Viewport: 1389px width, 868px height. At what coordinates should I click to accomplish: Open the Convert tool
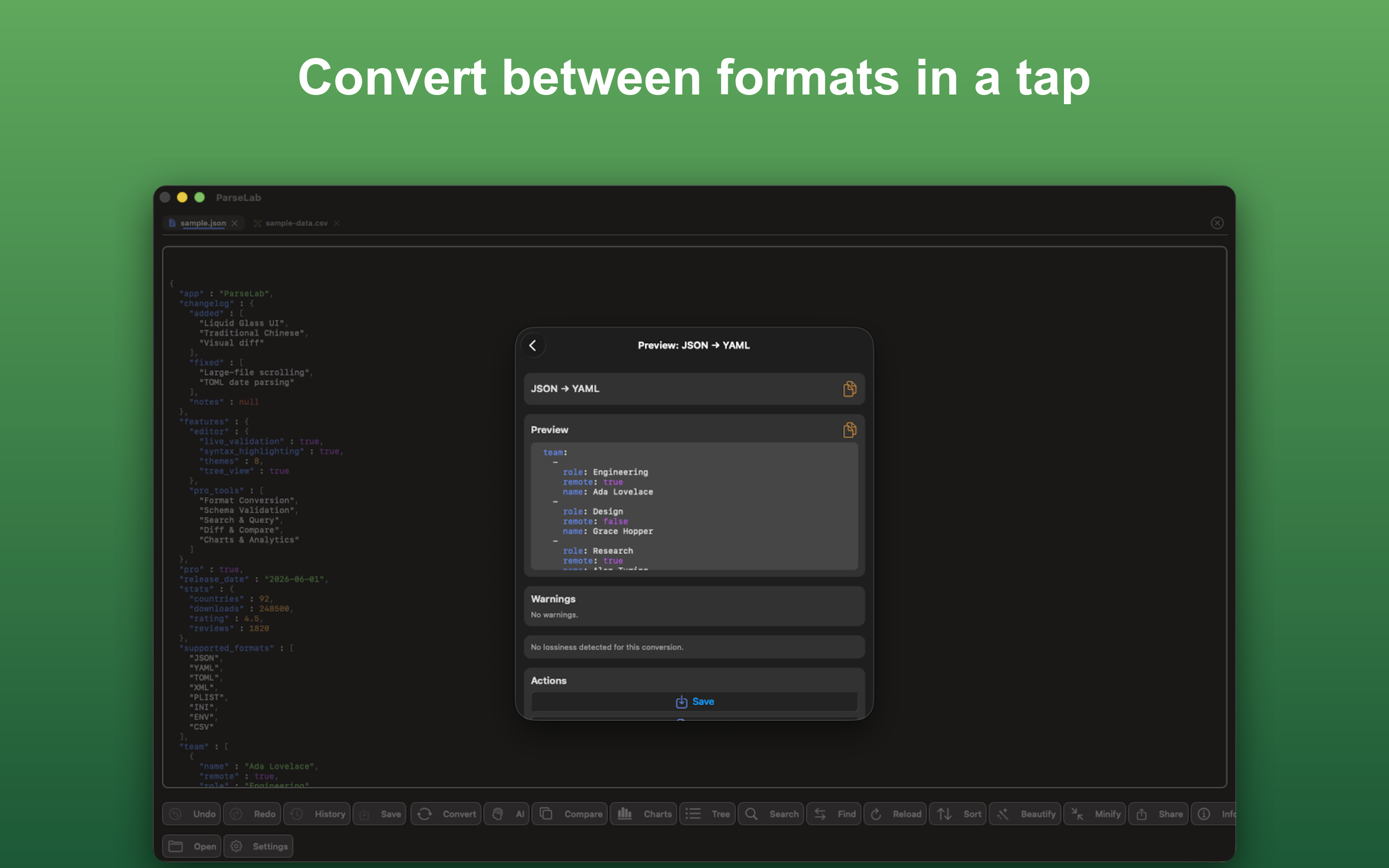coord(446,814)
